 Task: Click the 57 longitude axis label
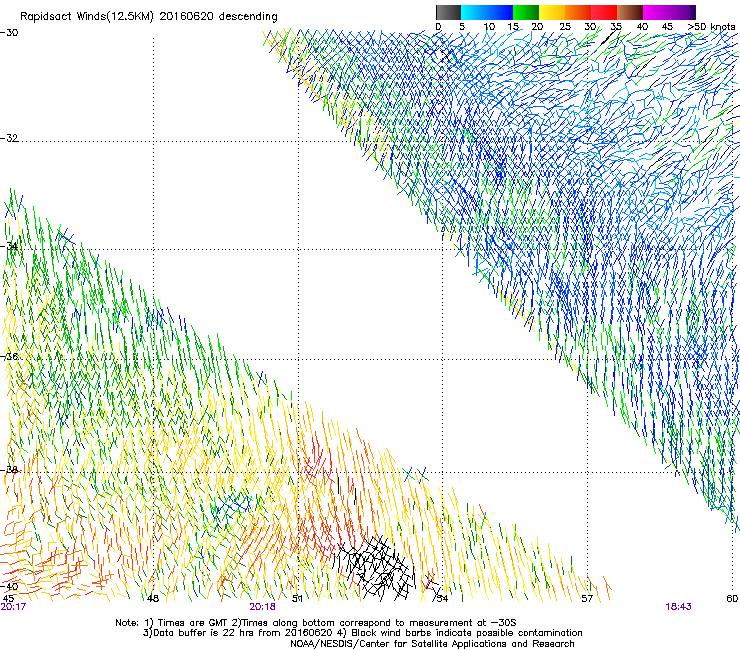[x=587, y=598]
